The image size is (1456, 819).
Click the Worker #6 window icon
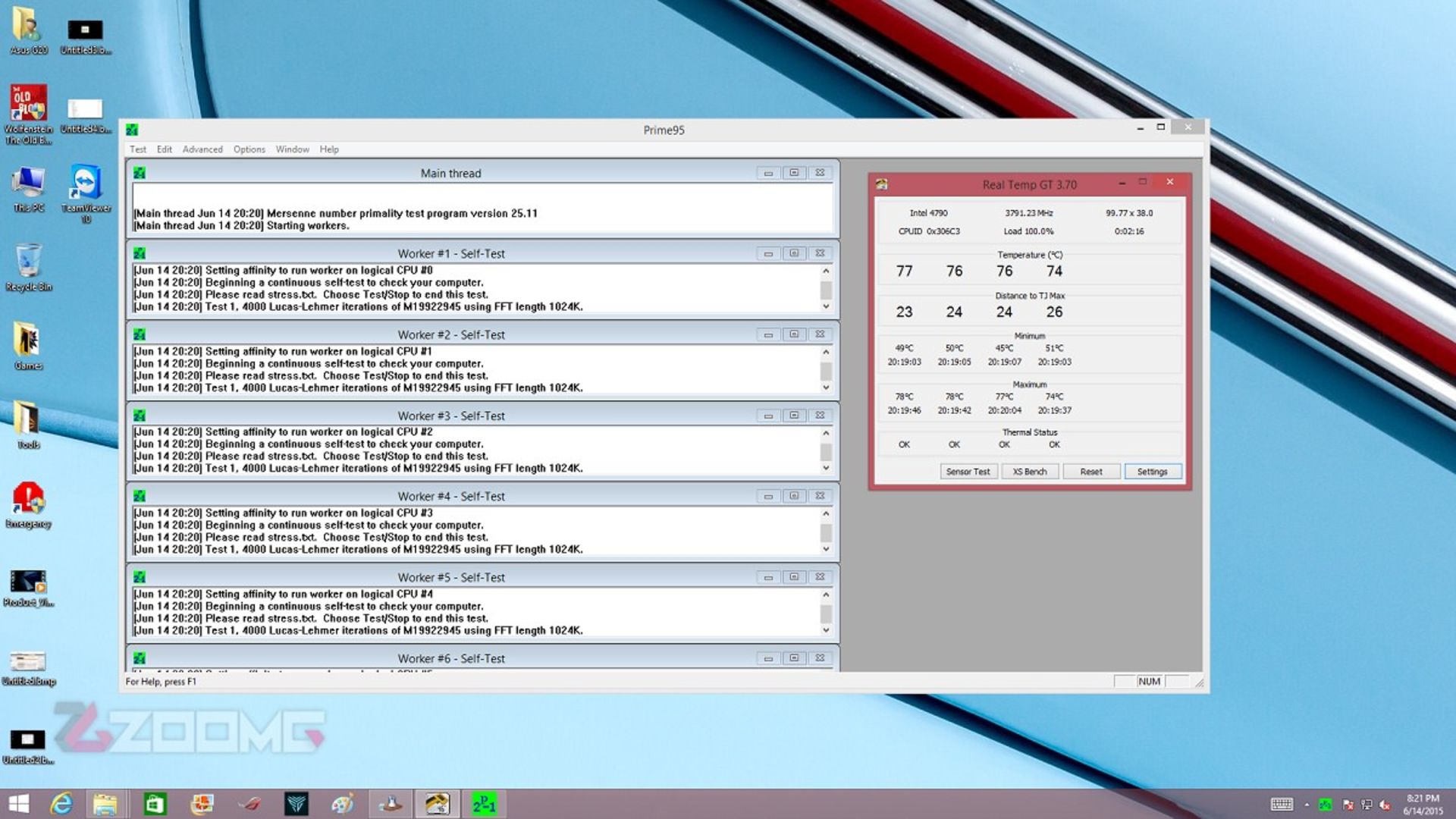(140, 658)
